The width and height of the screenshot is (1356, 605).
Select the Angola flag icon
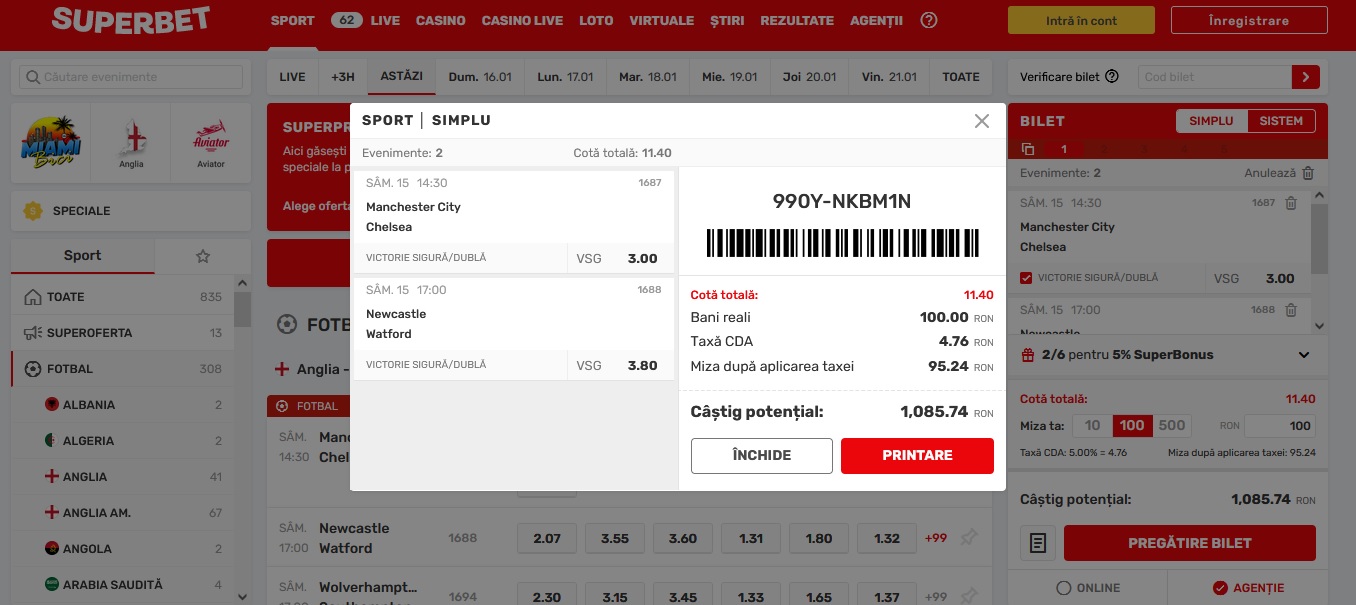51,549
